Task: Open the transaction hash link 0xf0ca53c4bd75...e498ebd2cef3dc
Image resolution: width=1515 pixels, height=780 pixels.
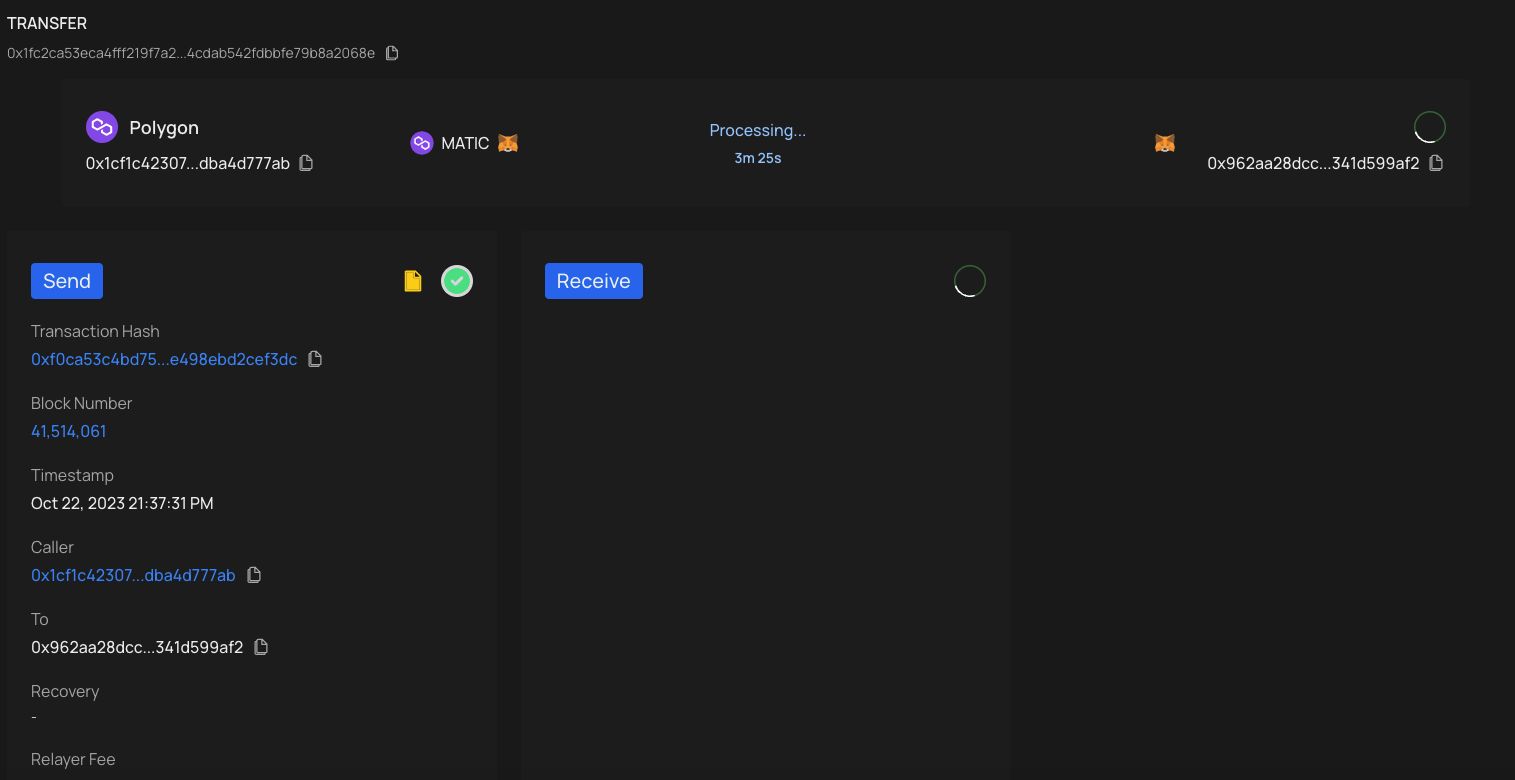Action: point(164,359)
